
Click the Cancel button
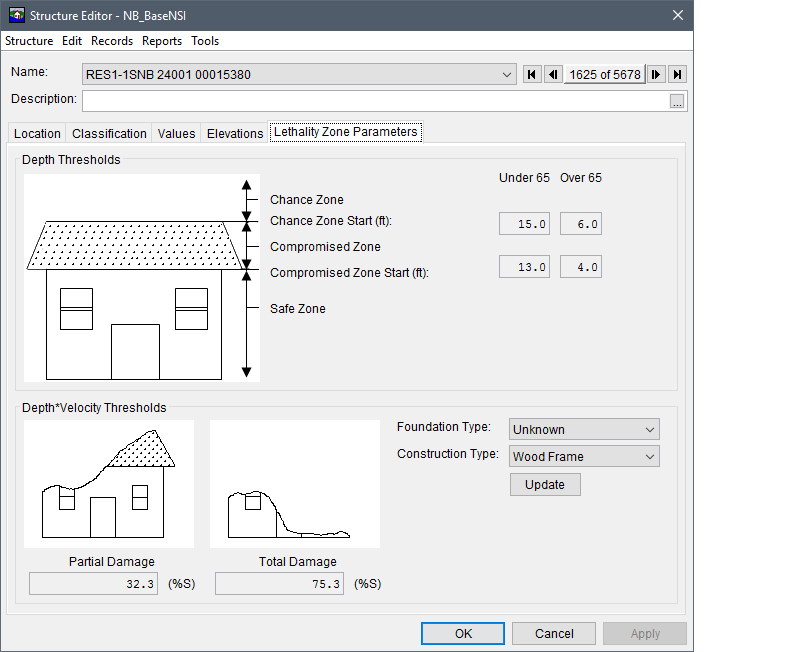(x=554, y=633)
